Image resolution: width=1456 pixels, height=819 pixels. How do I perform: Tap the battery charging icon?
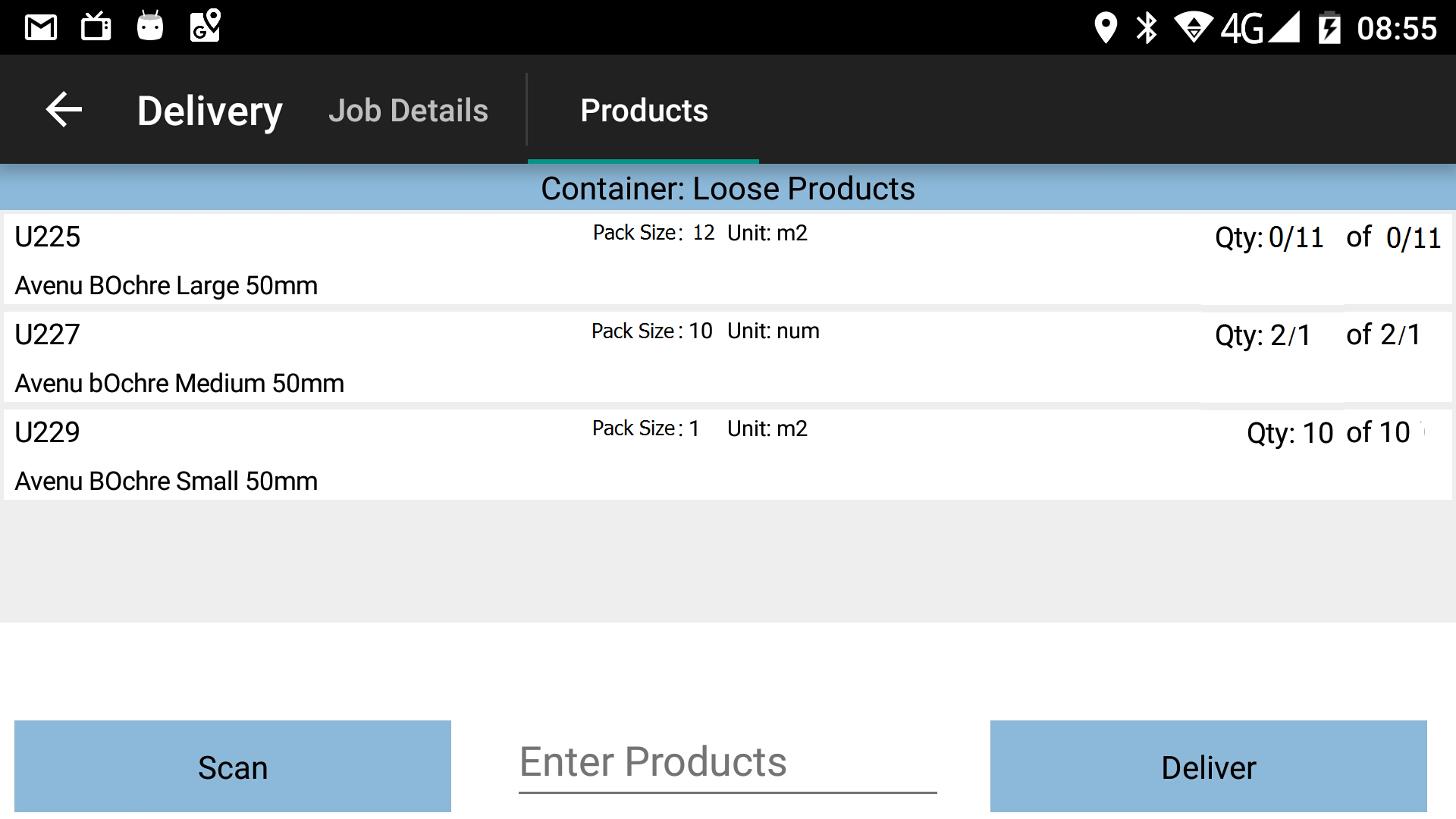pos(1329,28)
